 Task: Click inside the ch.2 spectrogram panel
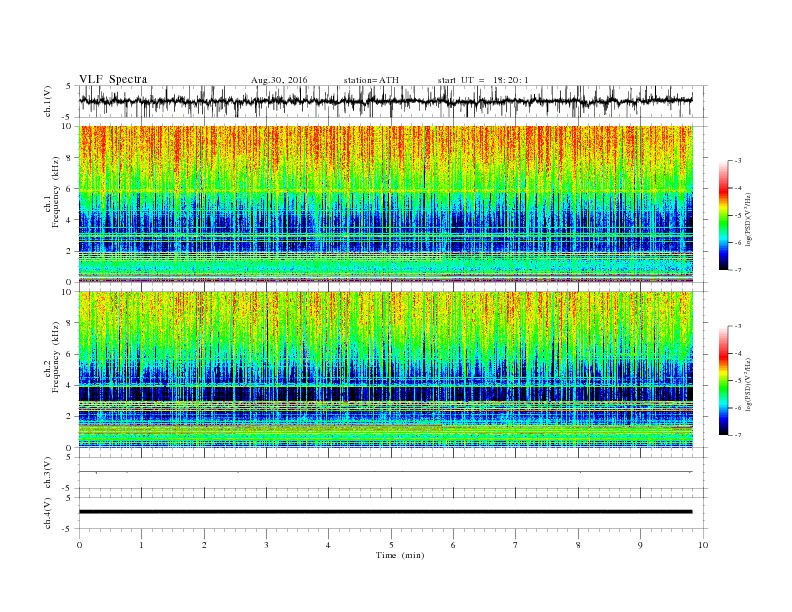click(x=385, y=369)
